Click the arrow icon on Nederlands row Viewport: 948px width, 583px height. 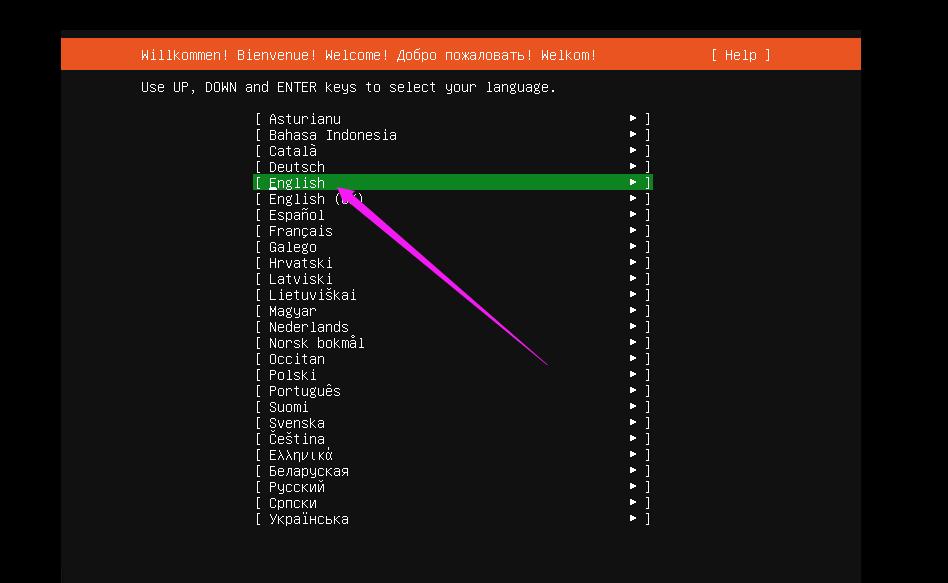click(x=633, y=327)
